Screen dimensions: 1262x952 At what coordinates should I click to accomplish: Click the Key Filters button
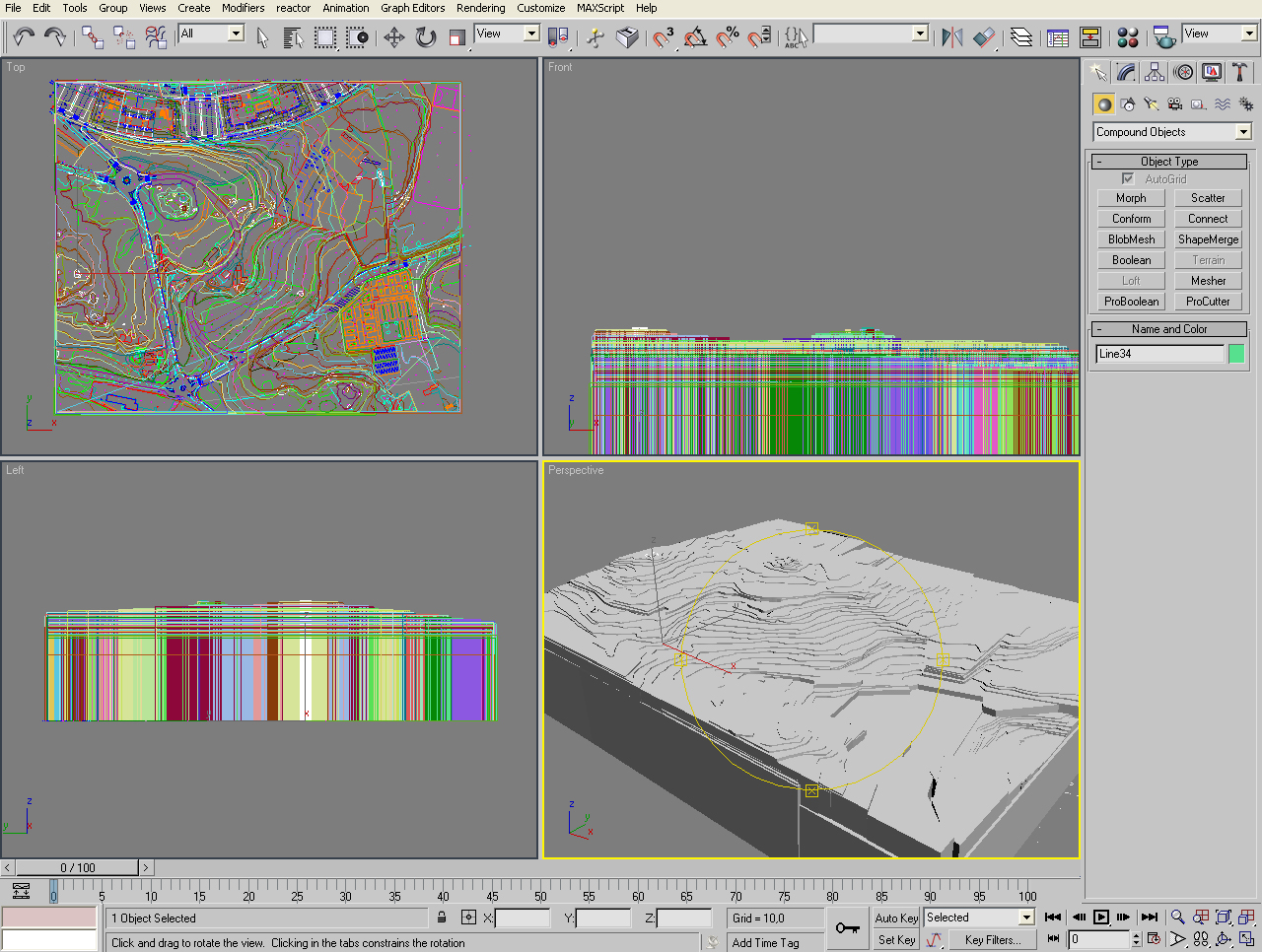(992, 940)
